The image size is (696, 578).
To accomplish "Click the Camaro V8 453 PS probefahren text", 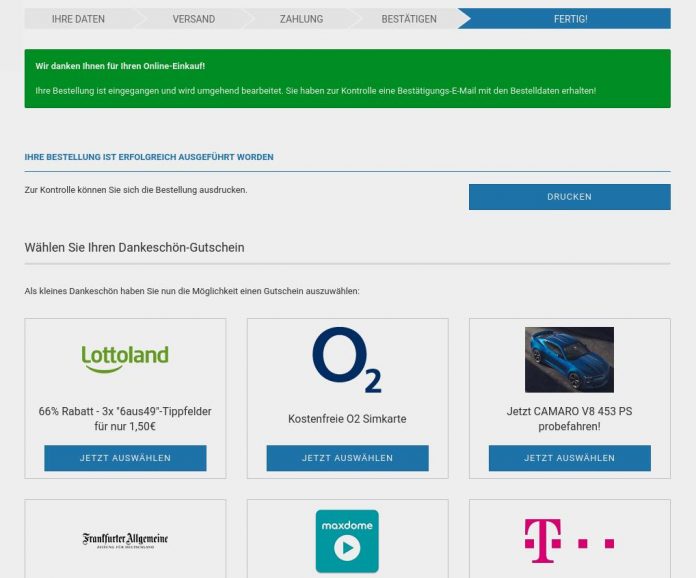I will (569, 419).
